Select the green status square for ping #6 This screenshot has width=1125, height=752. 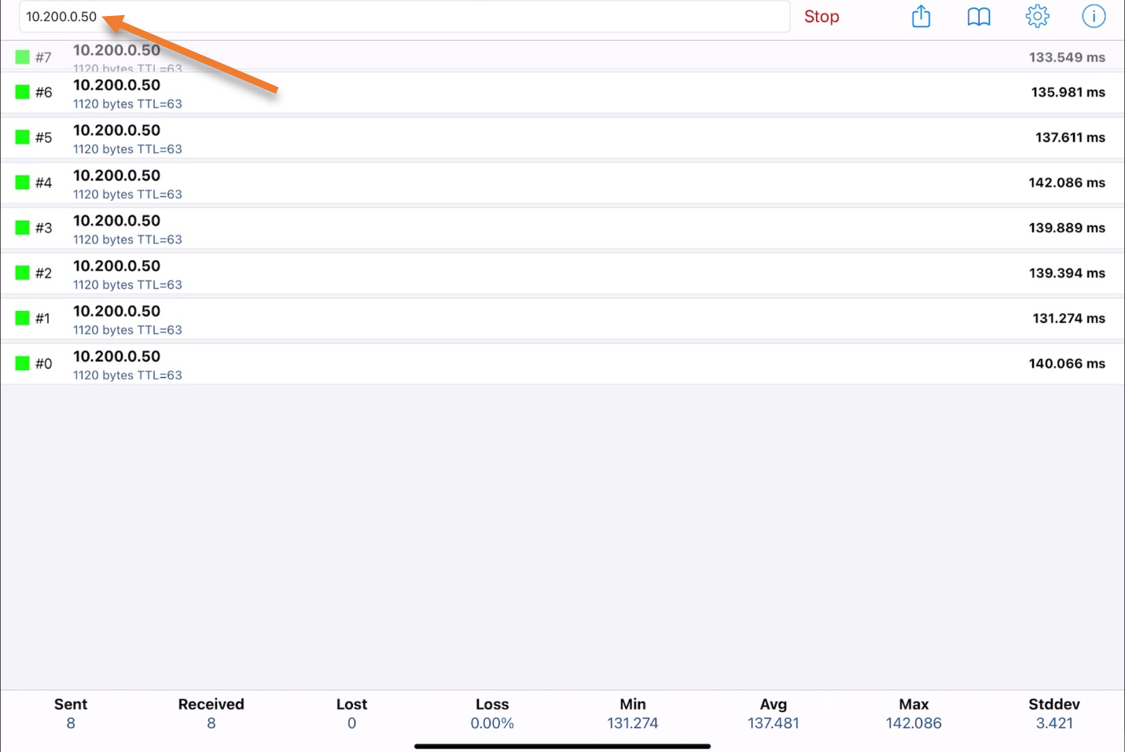(23, 92)
